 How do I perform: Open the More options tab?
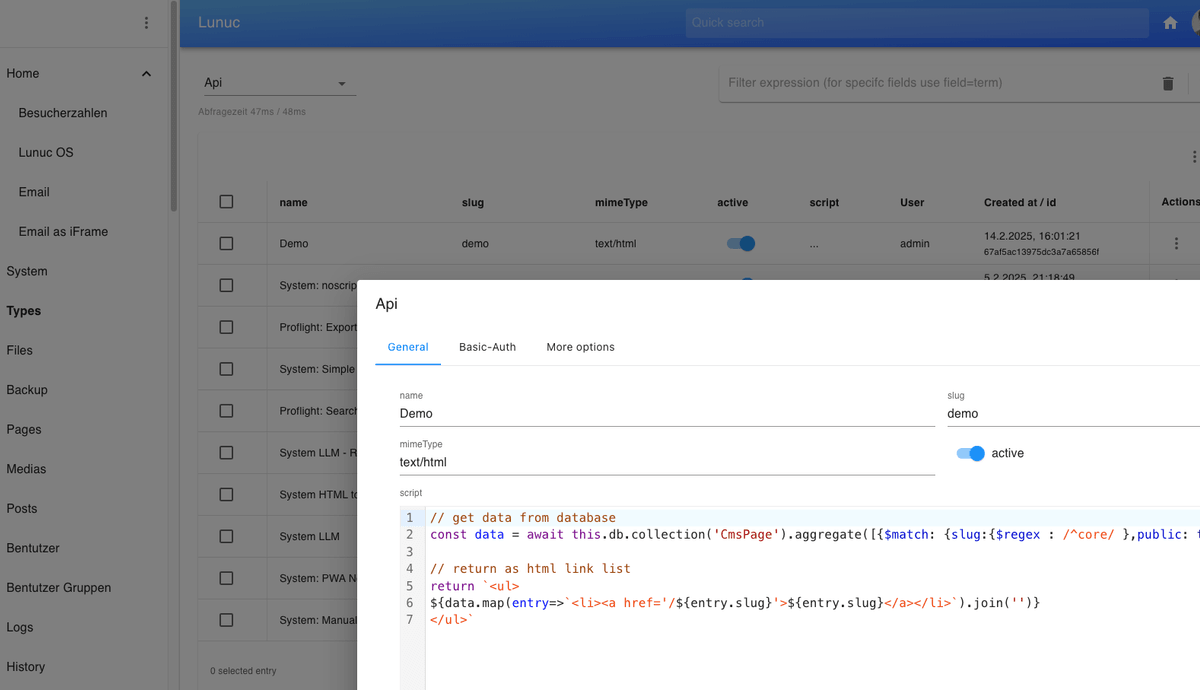pyautogui.click(x=580, y=347)
